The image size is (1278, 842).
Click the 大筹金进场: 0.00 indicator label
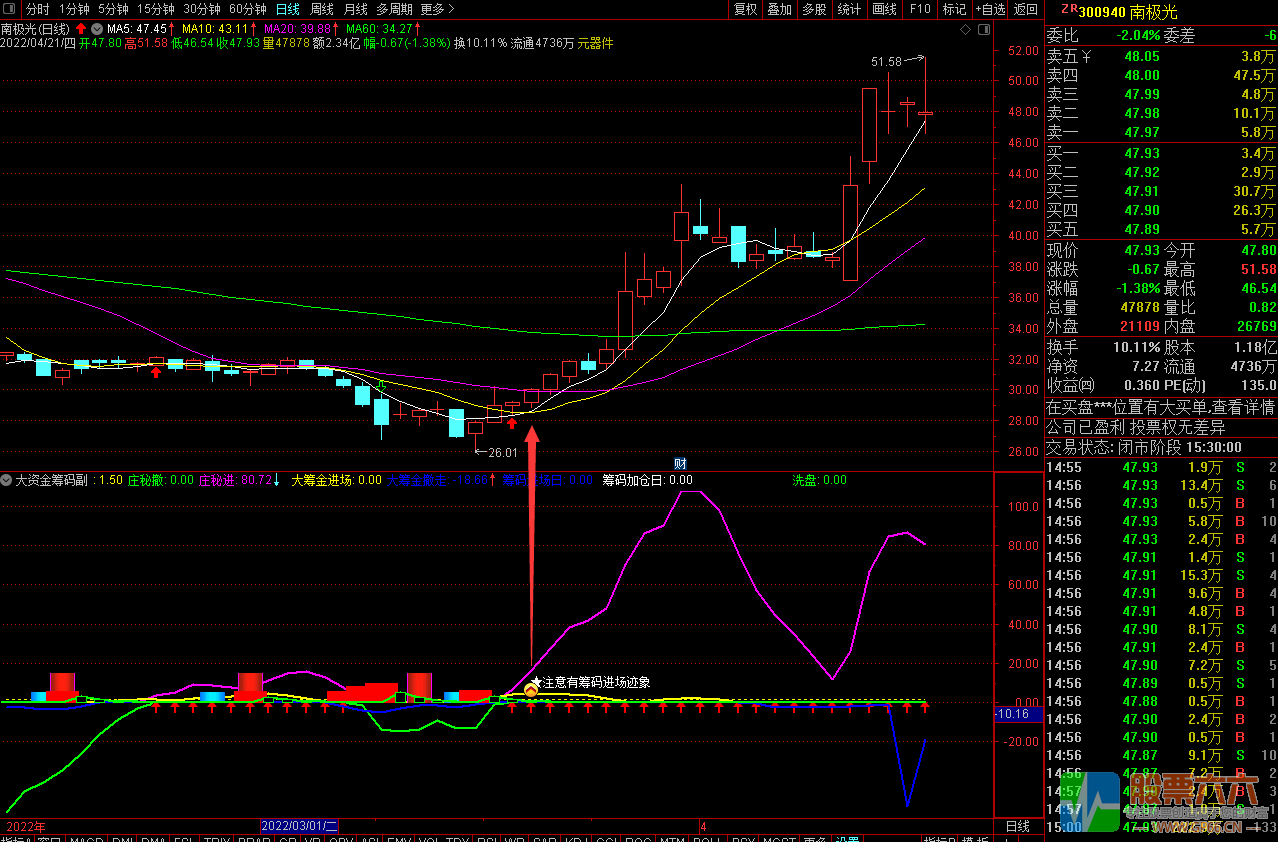[336, 480]
